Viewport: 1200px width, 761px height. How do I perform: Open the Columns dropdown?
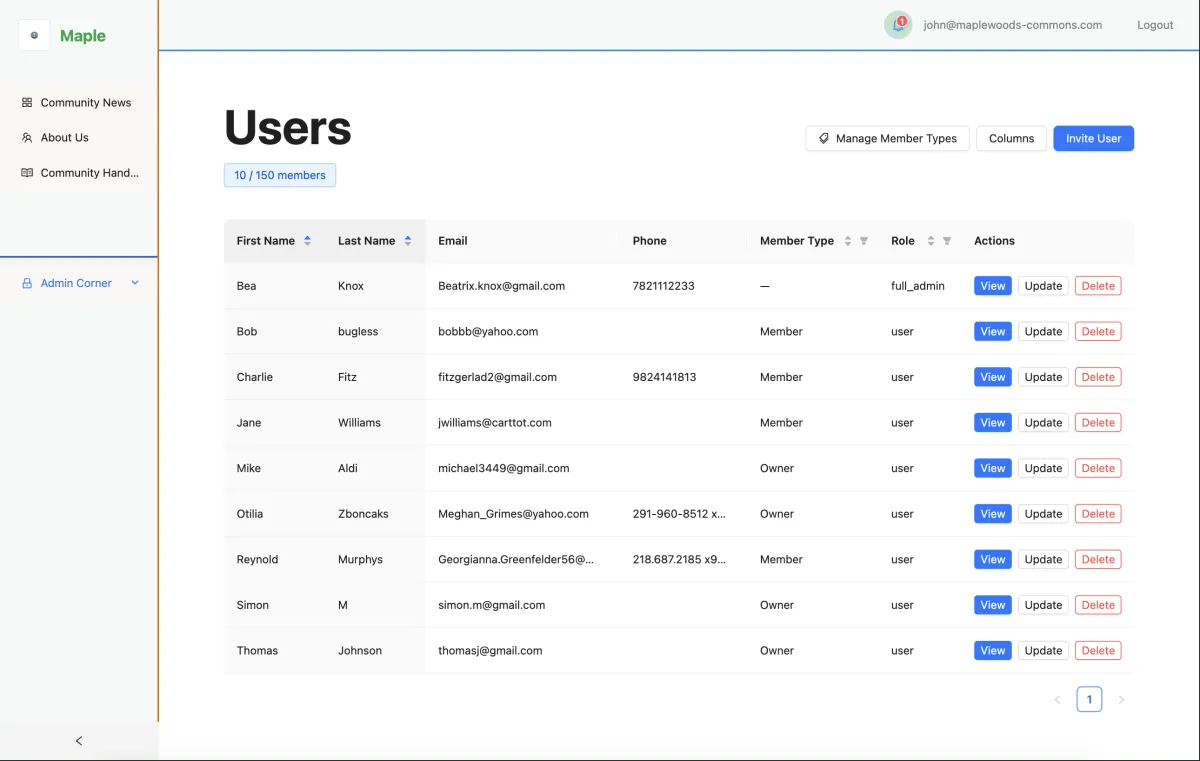1011,138
